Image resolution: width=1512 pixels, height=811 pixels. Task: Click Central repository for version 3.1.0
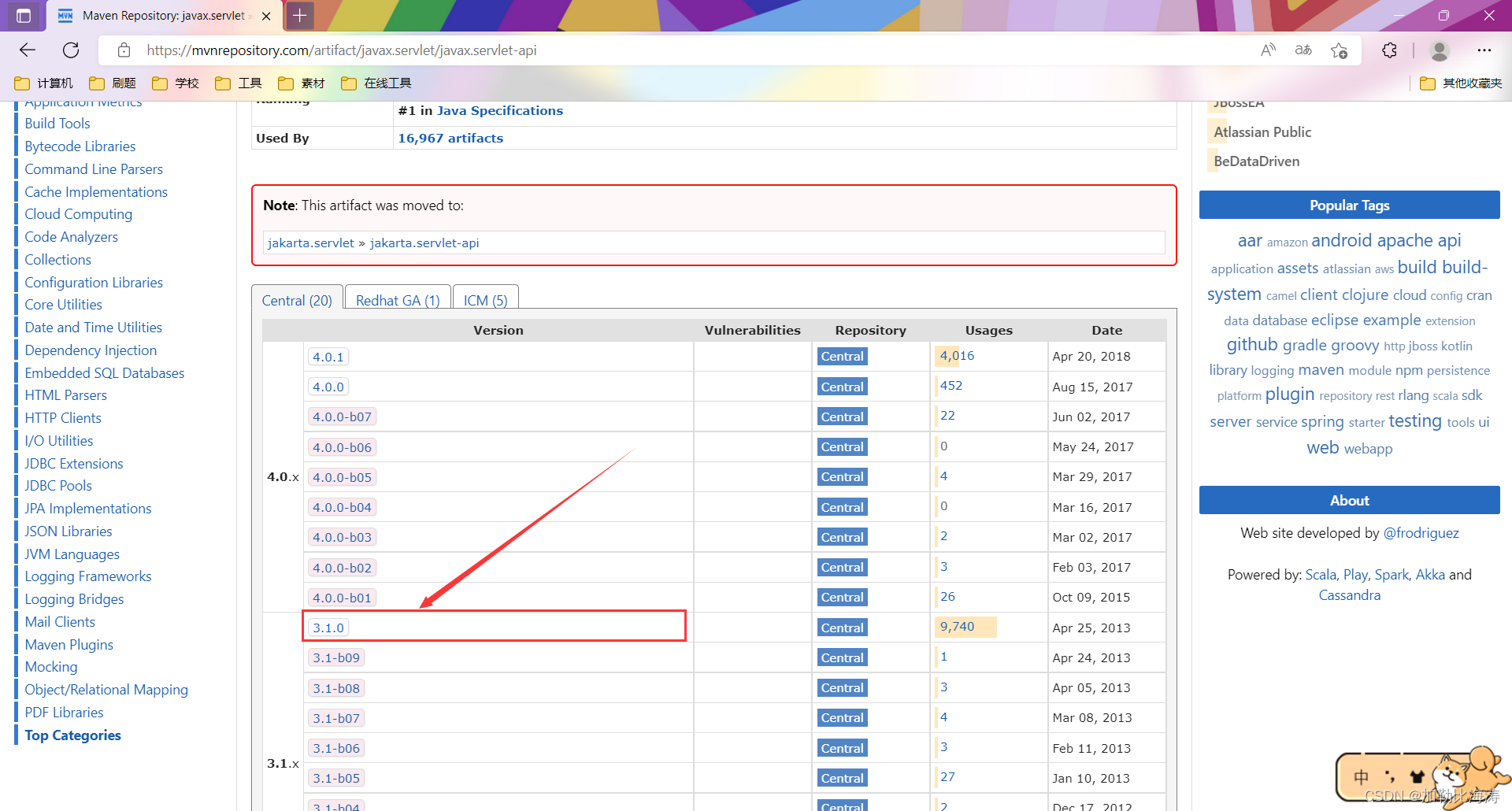[x=842, y=628]
